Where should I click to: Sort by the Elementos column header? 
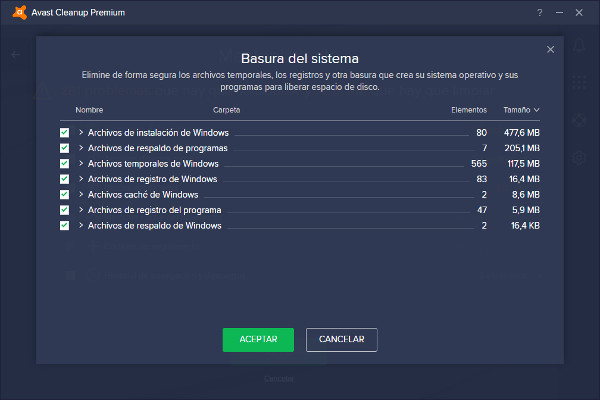point(469,110)
